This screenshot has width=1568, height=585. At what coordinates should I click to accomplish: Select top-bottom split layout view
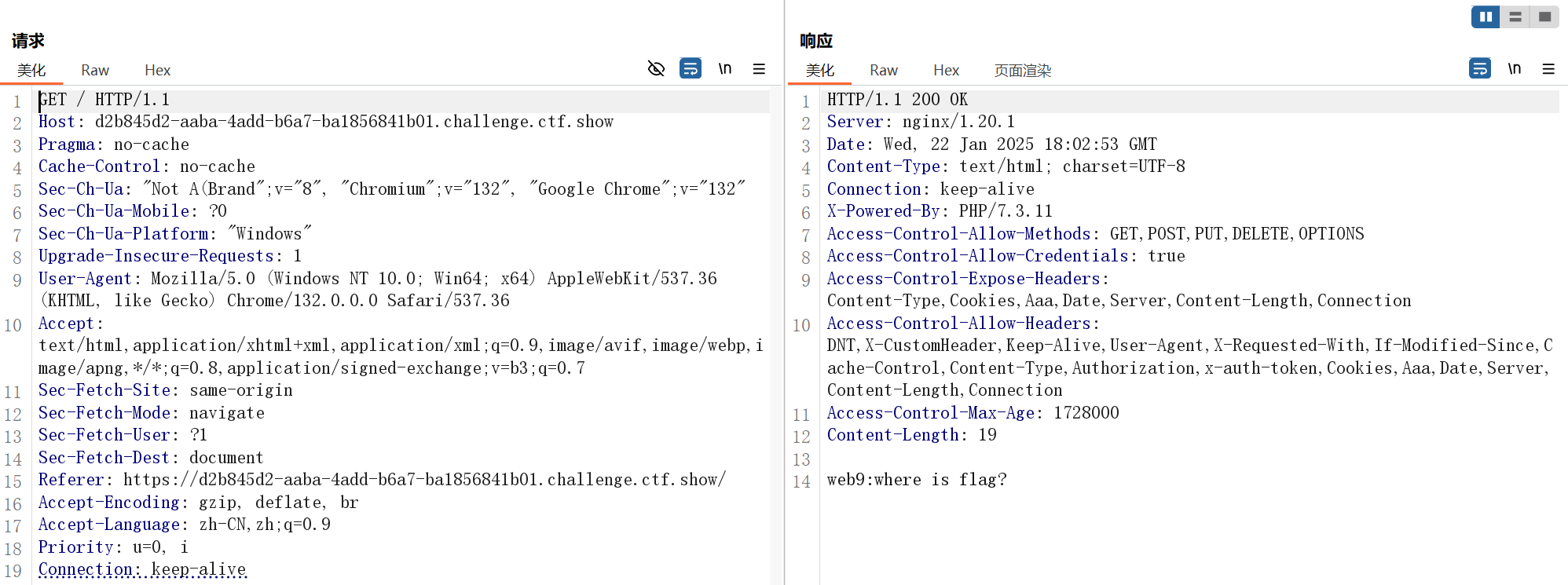click(1515, 16)
